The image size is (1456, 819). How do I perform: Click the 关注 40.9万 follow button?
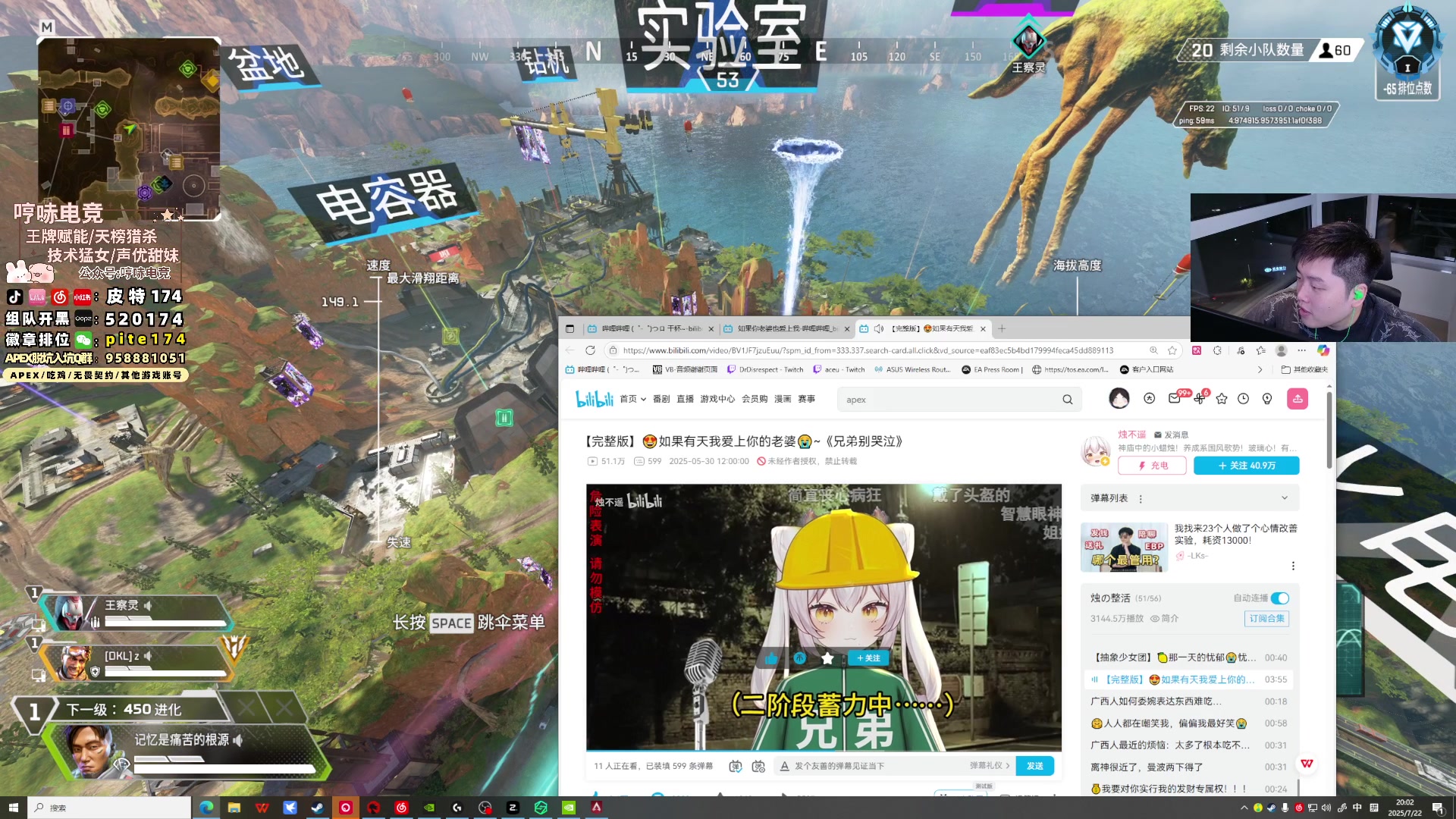(1247, 466)
